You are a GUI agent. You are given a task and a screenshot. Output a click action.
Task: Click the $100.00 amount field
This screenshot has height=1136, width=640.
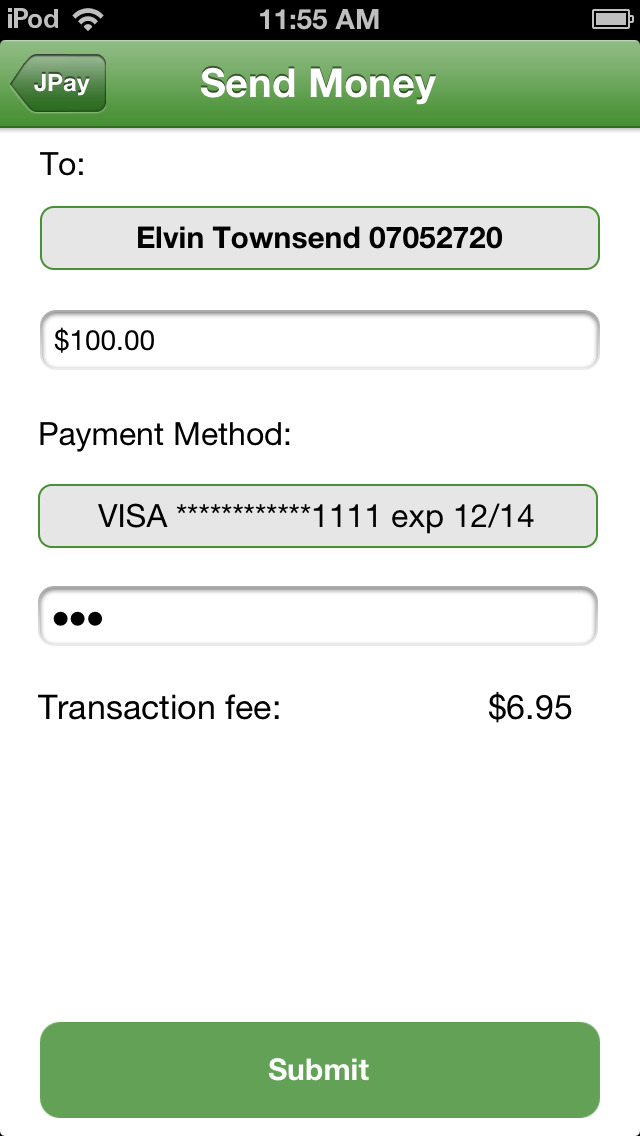tap(319, 341)
